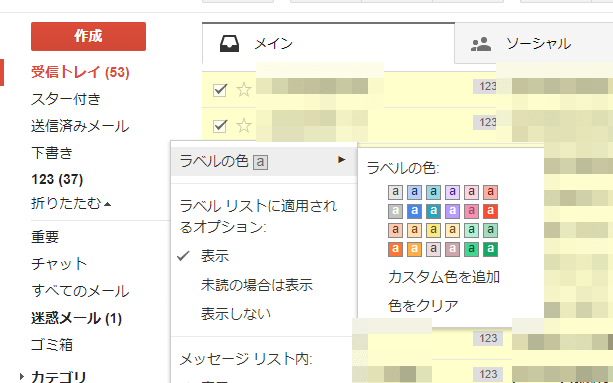Click the 123 label chip in second email row
The height and width of the screenshot is (383, 613).
point(485,122)
